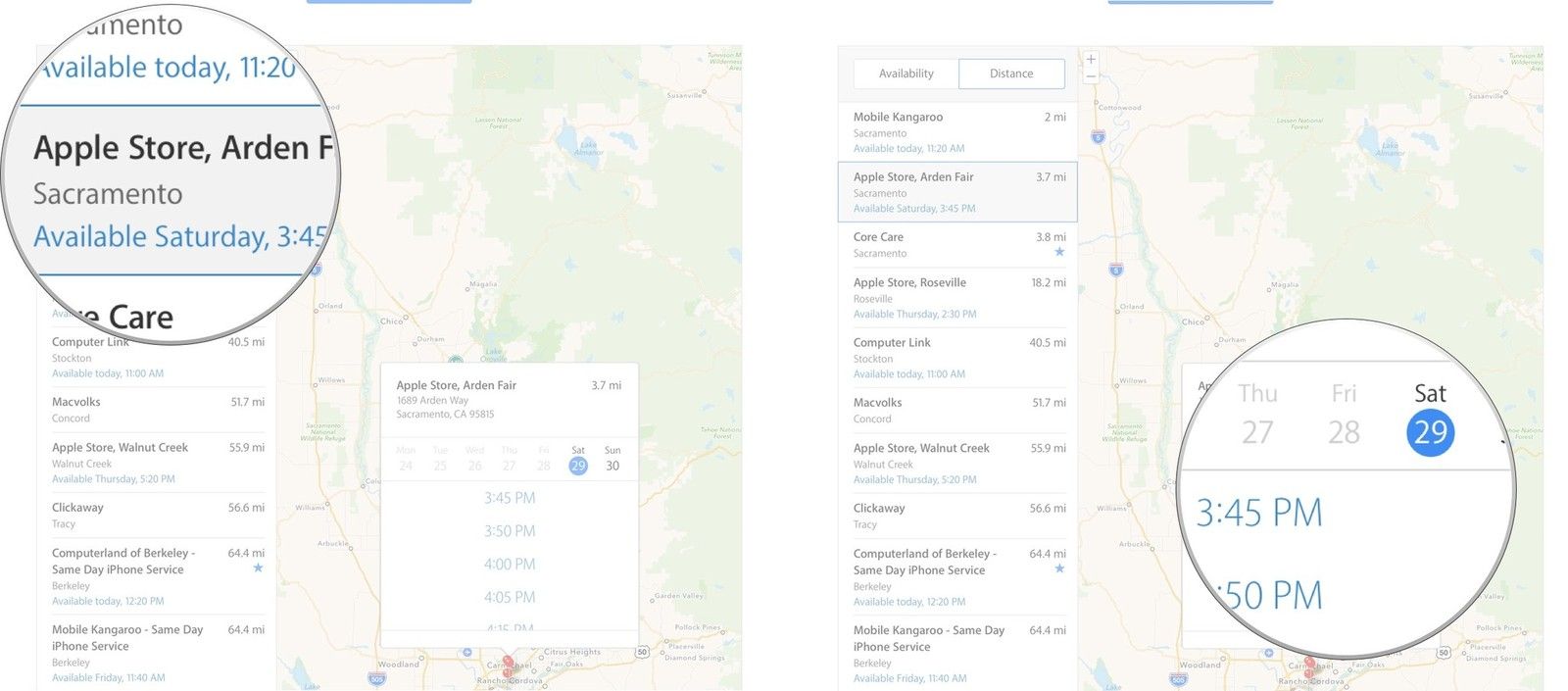Switch to the Availability tab
This screenshot has height=691, width=1568.
click(906, 74)
